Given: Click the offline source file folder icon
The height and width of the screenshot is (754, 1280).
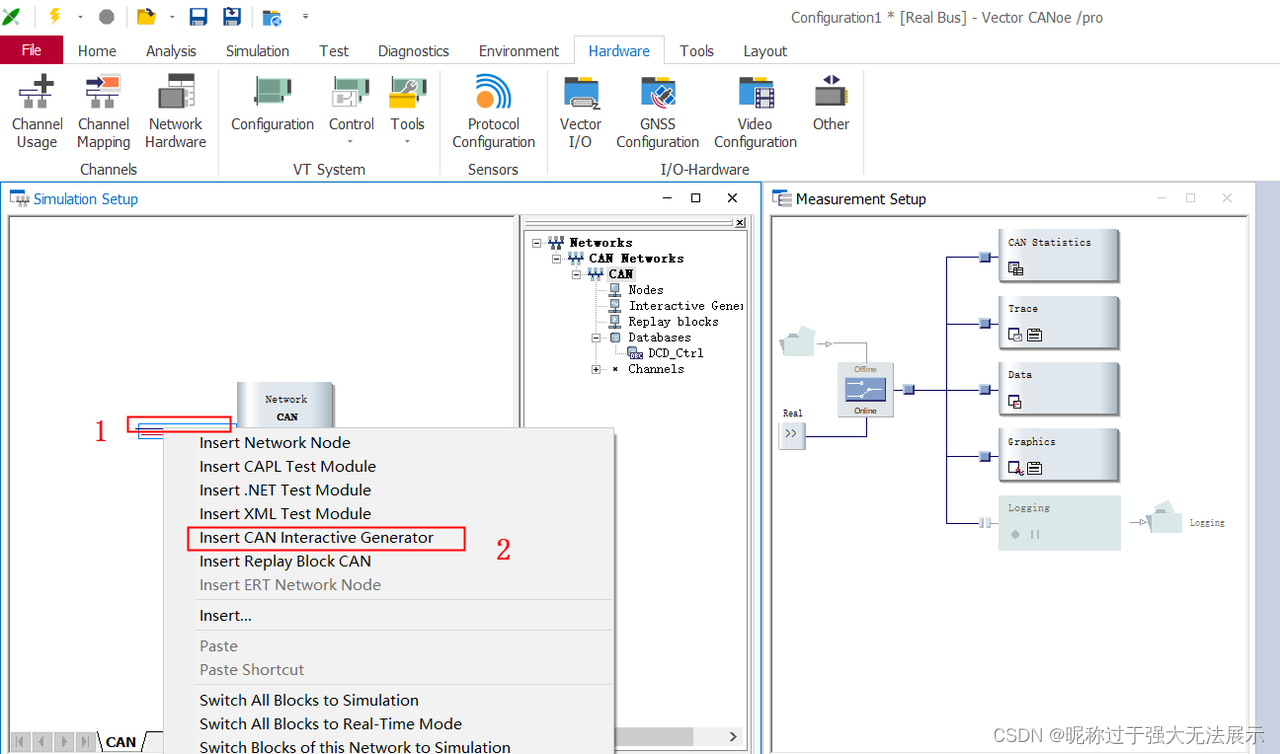Looking at the screenshot, I should [796, 342].
